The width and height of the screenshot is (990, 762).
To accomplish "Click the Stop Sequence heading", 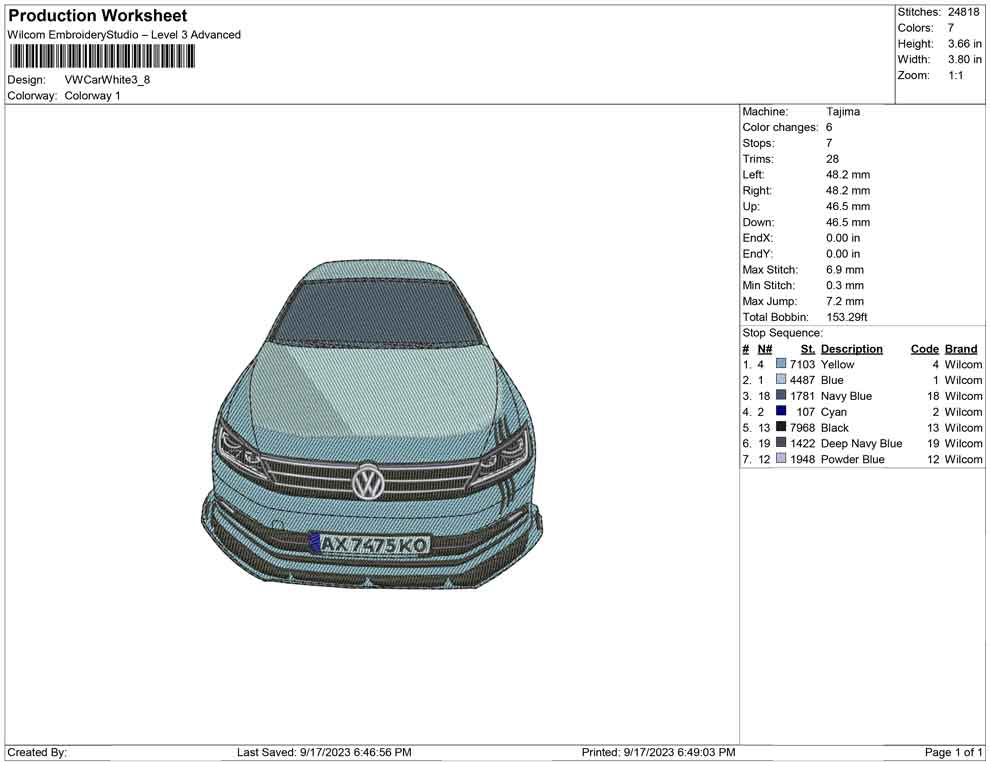I will [x=782, y=333].
